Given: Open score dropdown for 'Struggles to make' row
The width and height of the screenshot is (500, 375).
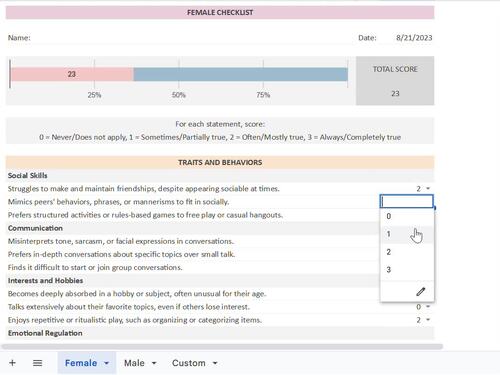Looking at the screenshot, I should click(x=428, y=189).
